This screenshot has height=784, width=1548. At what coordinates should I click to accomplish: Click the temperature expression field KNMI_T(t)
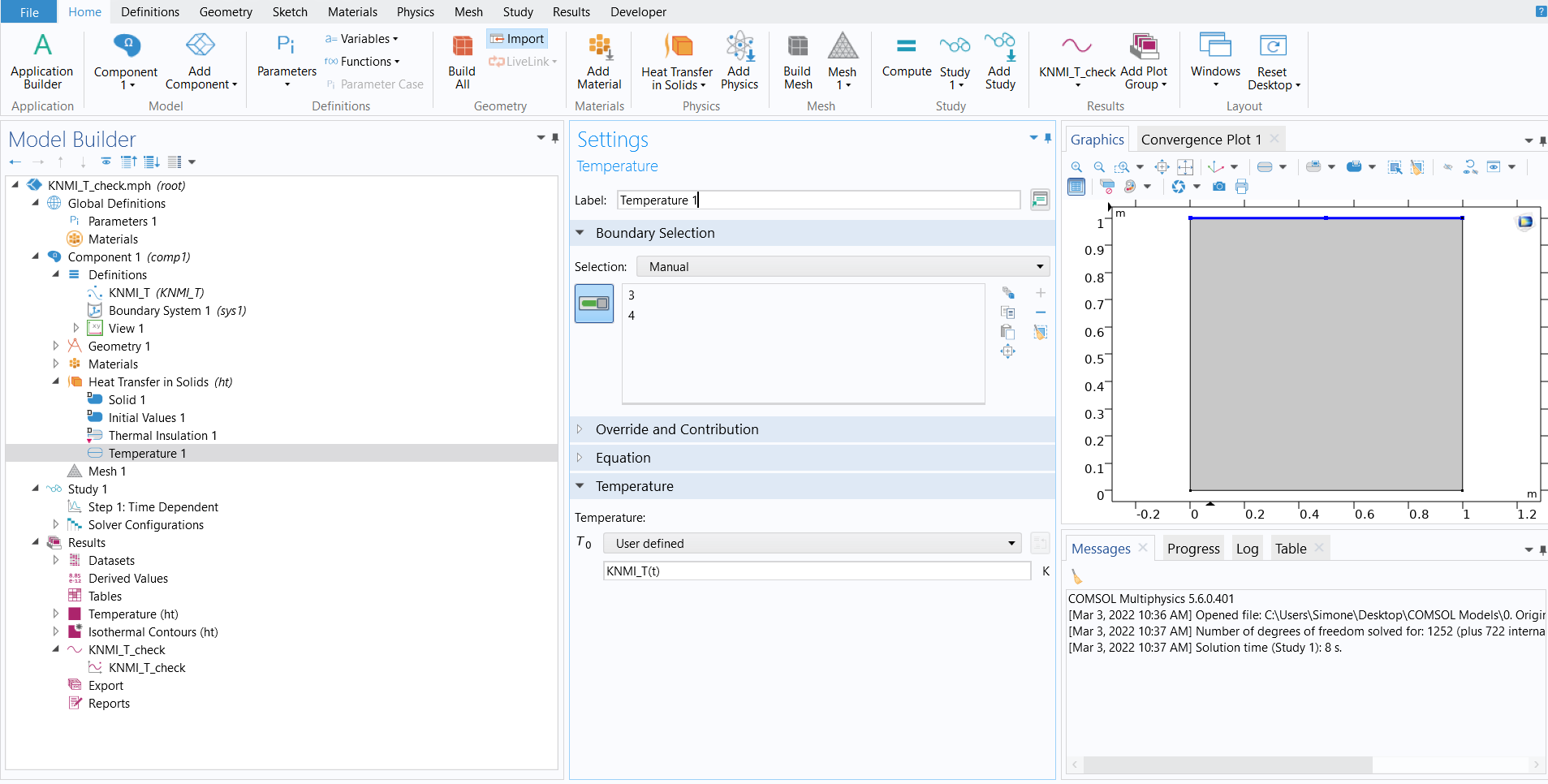point(816,571)
